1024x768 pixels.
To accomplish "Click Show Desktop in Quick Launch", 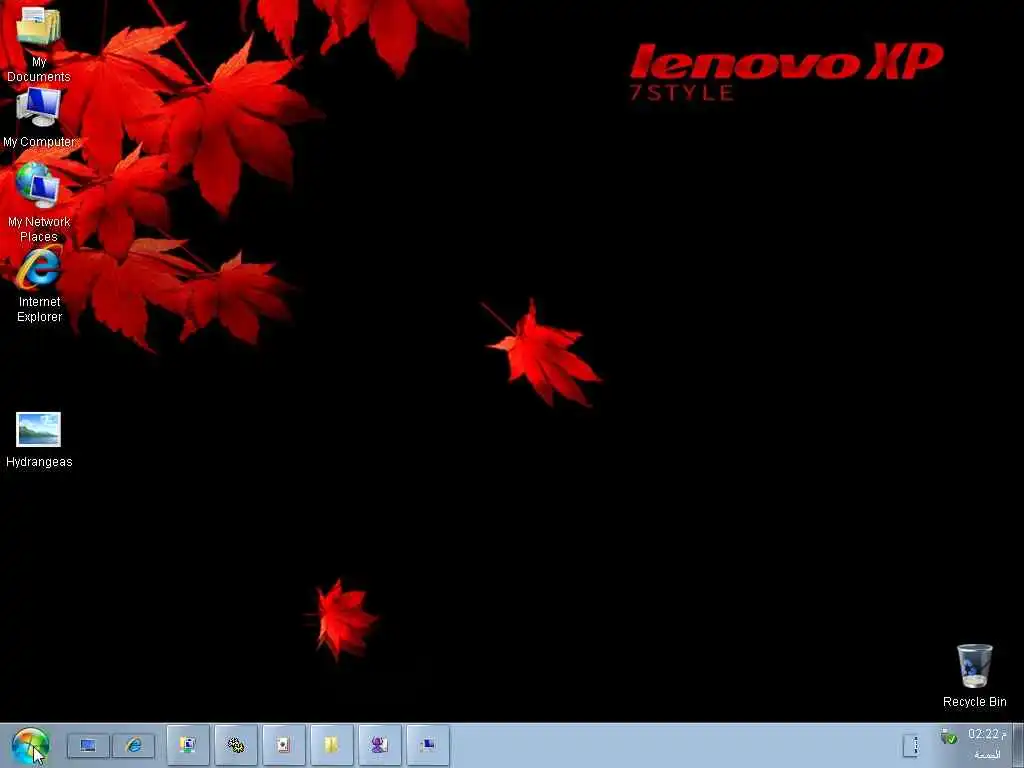I will click(x=88, y=745).
